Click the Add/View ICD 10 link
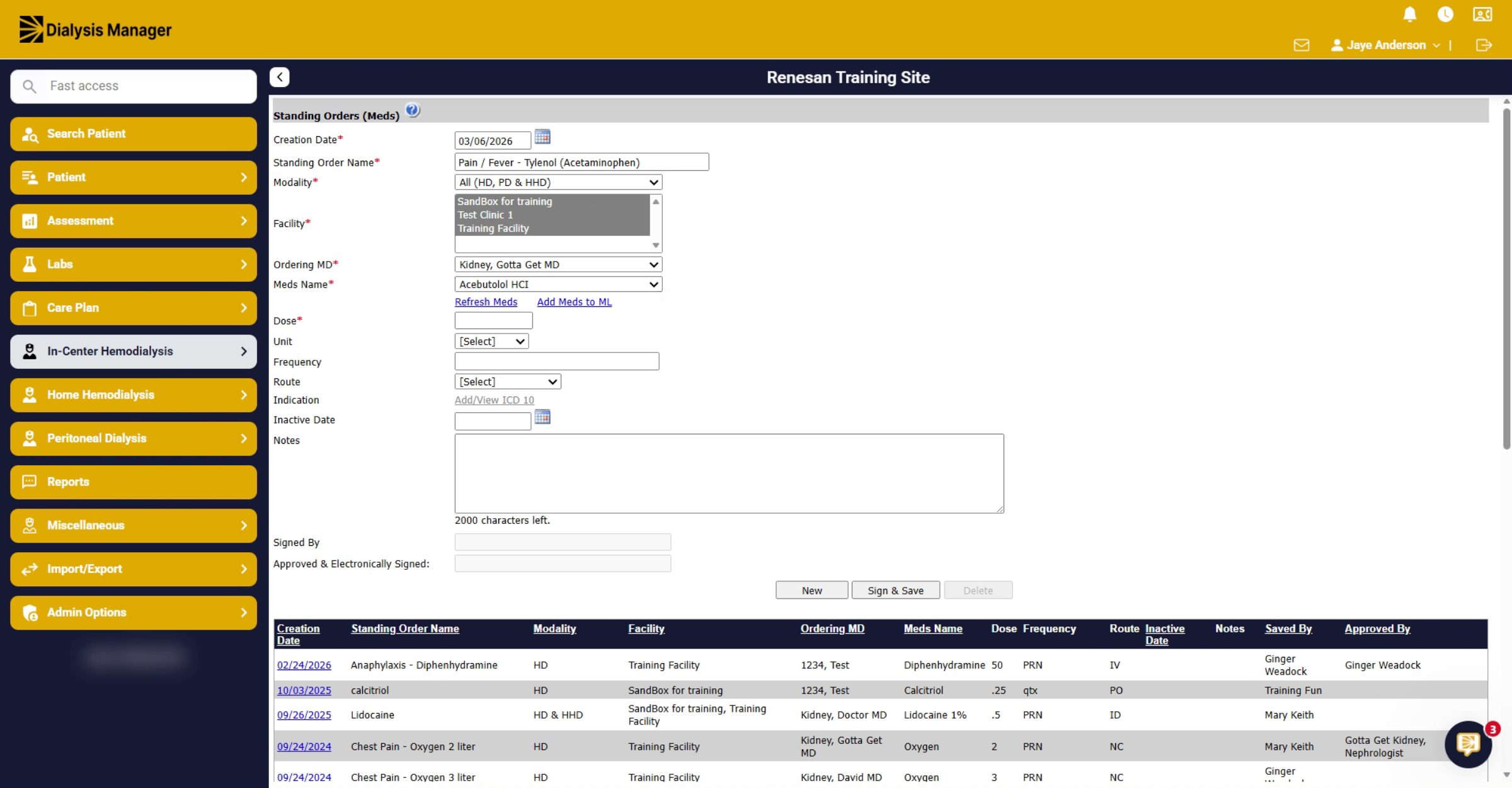 (x=494, y=400)
